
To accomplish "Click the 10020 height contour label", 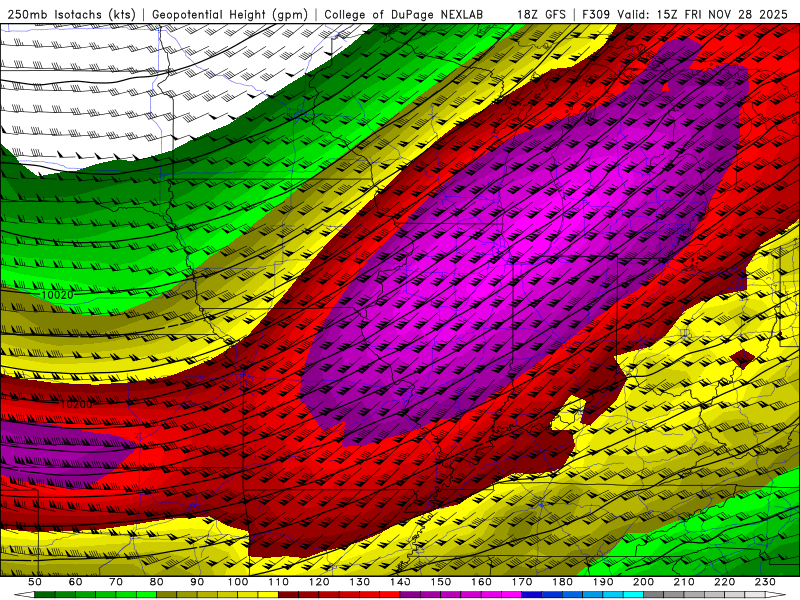I will click(x=57, y=295).
